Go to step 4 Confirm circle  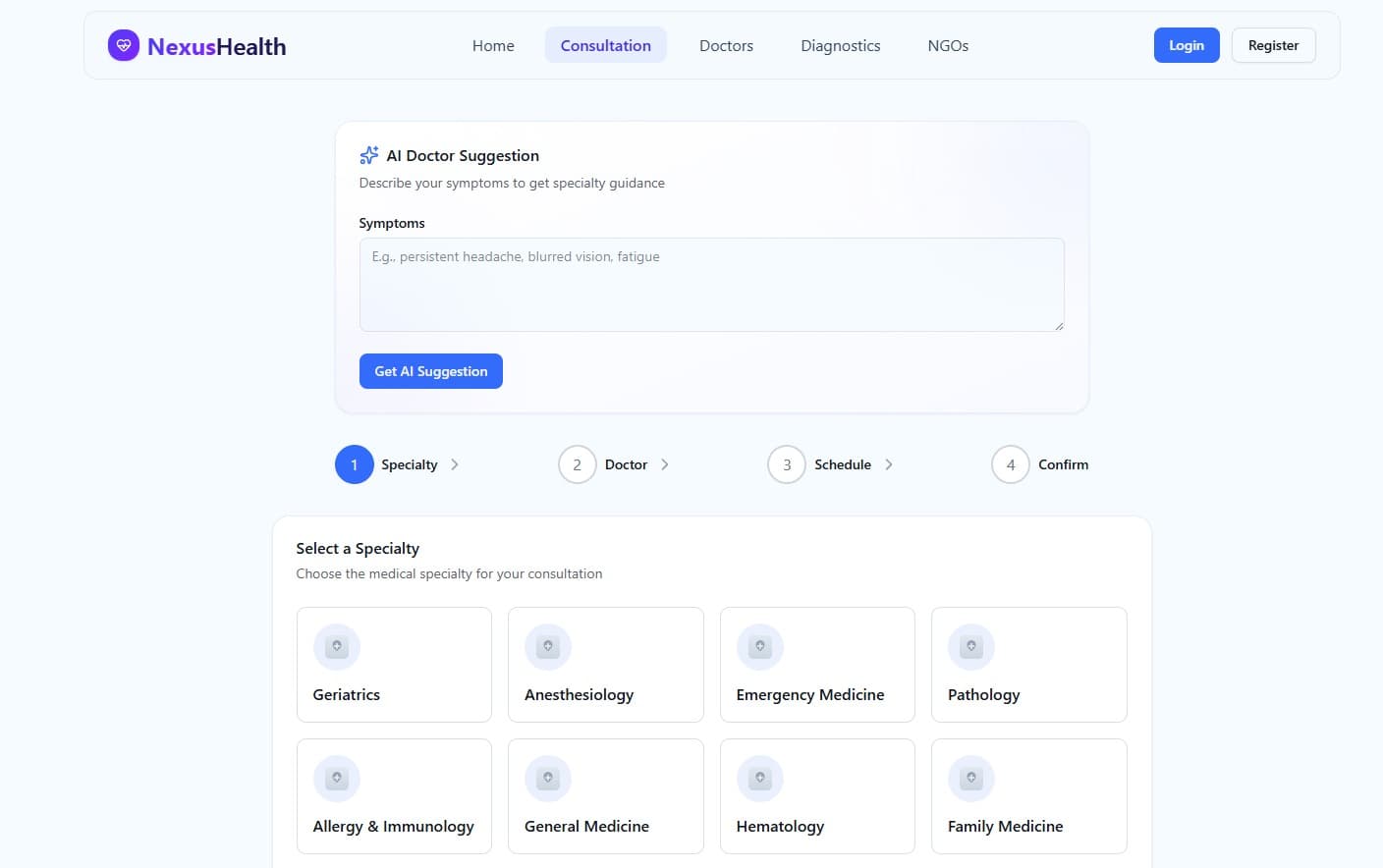click(x=1011, y=464)
